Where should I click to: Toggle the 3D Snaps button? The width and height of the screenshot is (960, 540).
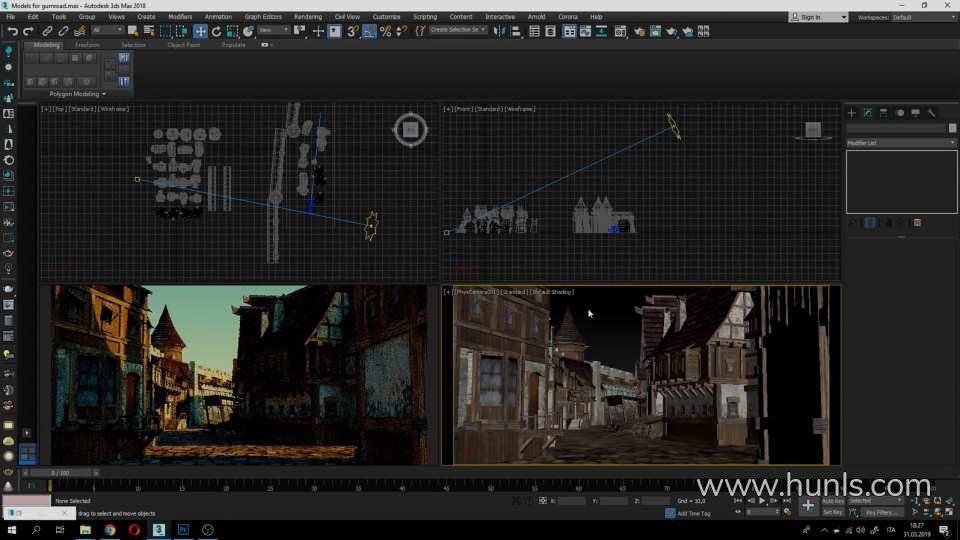353,31
